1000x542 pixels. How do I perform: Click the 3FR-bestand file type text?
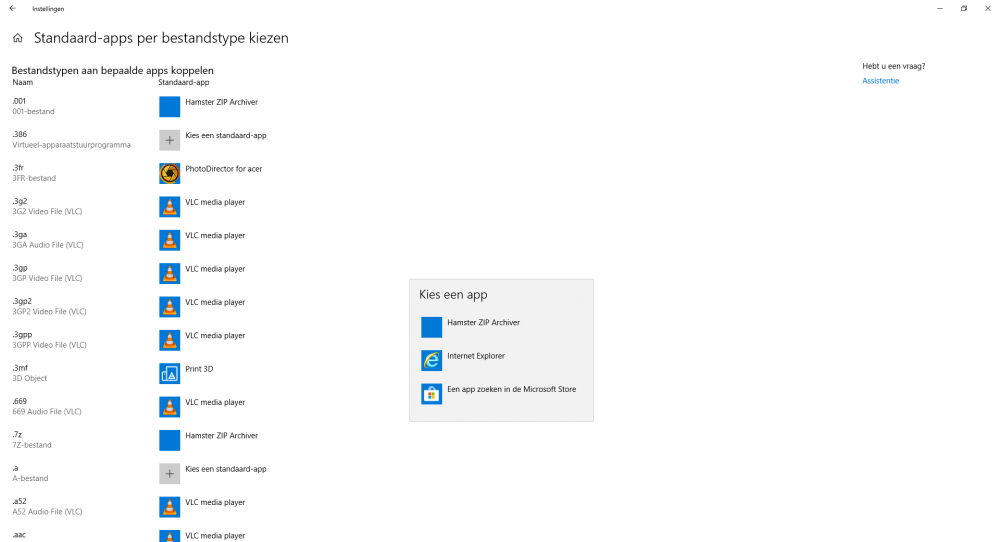click(x=34, y=179)
